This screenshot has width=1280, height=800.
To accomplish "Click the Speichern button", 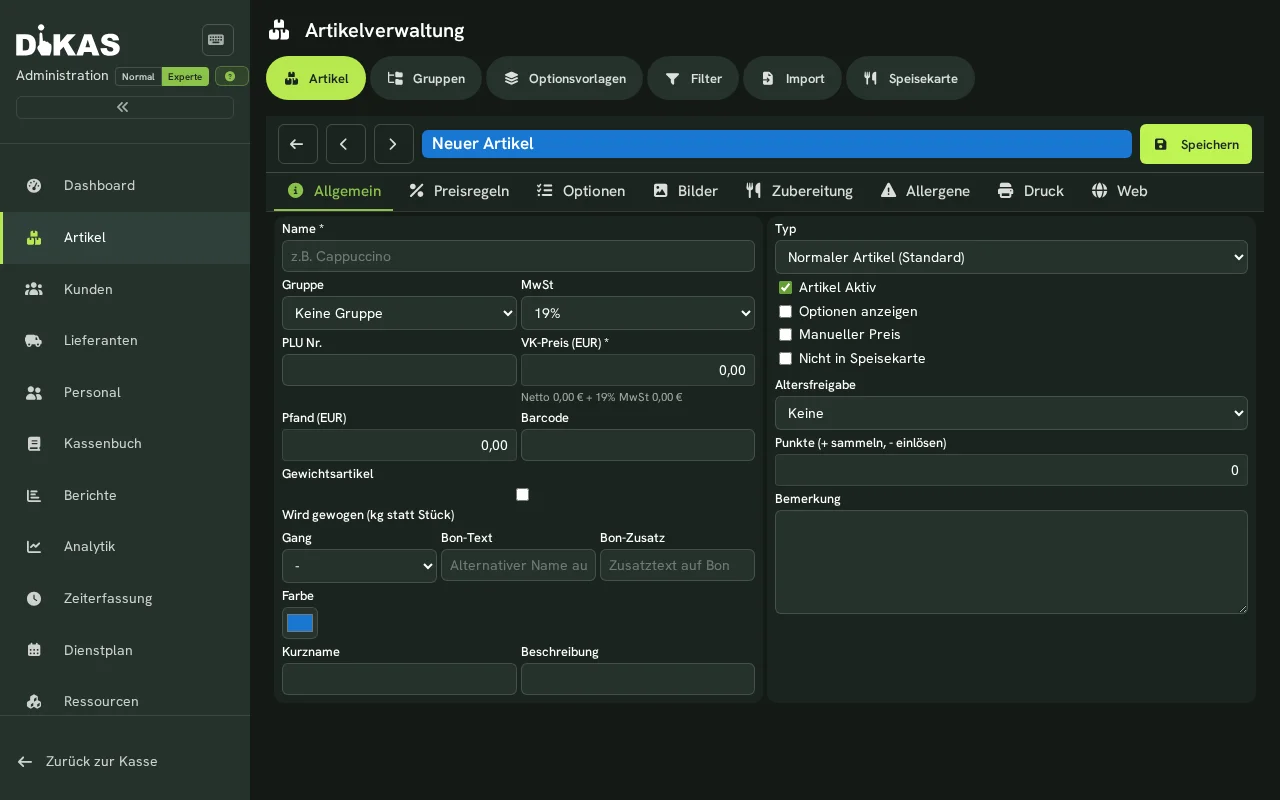I will click(x=1196, y=144).
